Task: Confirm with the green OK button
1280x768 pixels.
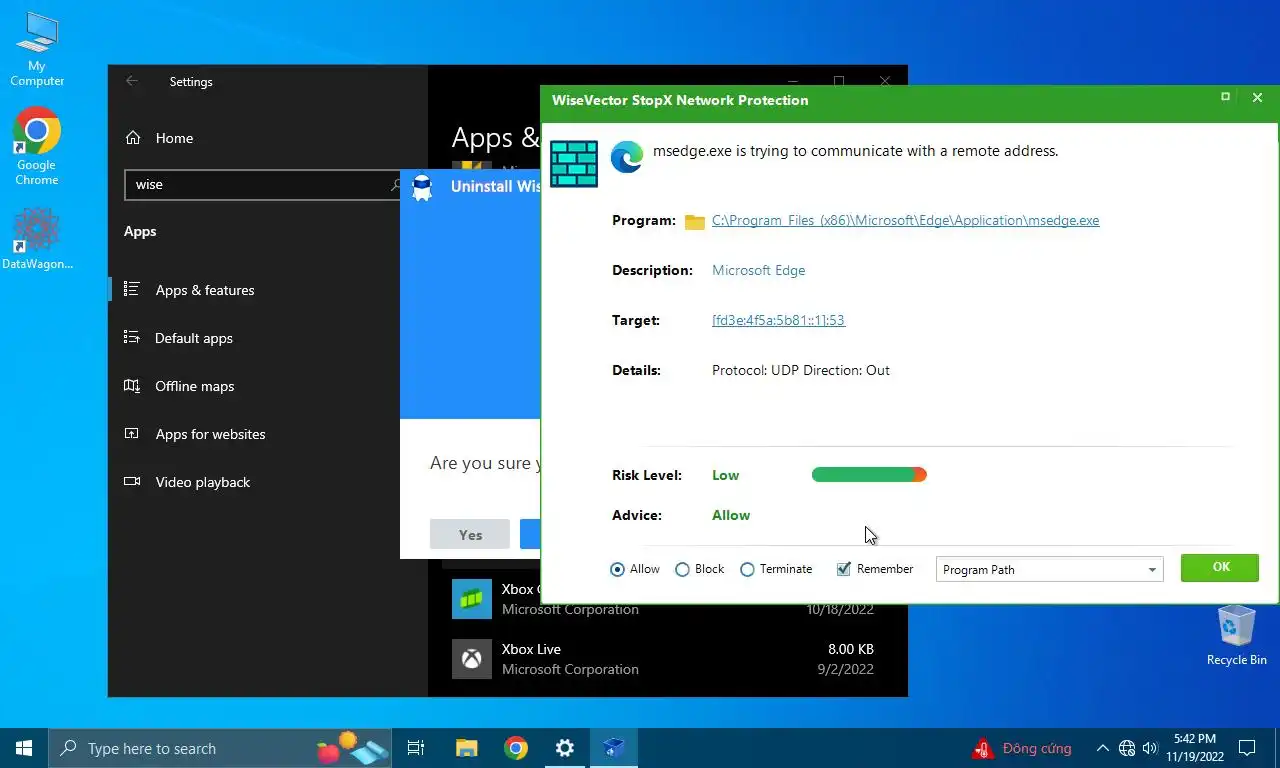Action: click(x=1220, y=567)
